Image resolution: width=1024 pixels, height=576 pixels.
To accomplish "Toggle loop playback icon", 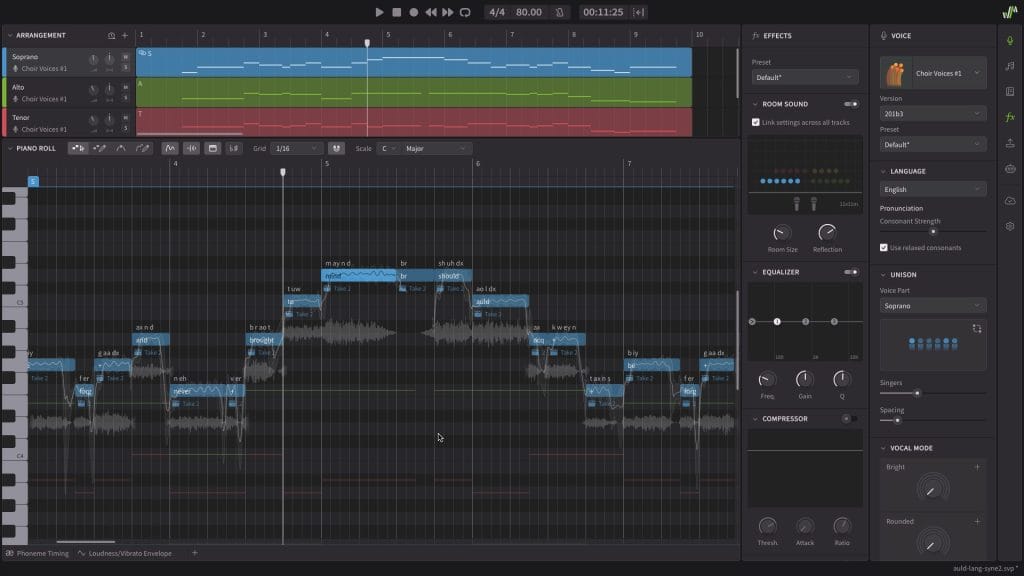I will point(465,12).
